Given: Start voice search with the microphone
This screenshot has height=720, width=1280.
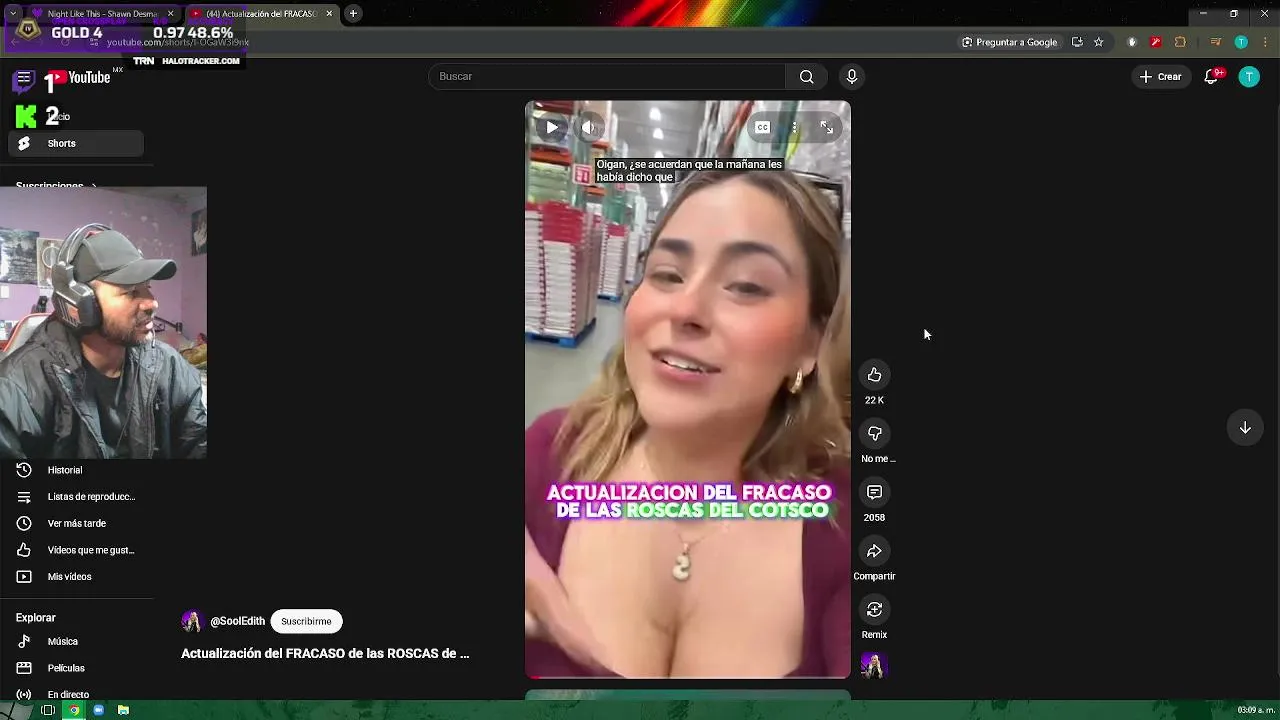Looking at the screenshot, I should 852,77.
